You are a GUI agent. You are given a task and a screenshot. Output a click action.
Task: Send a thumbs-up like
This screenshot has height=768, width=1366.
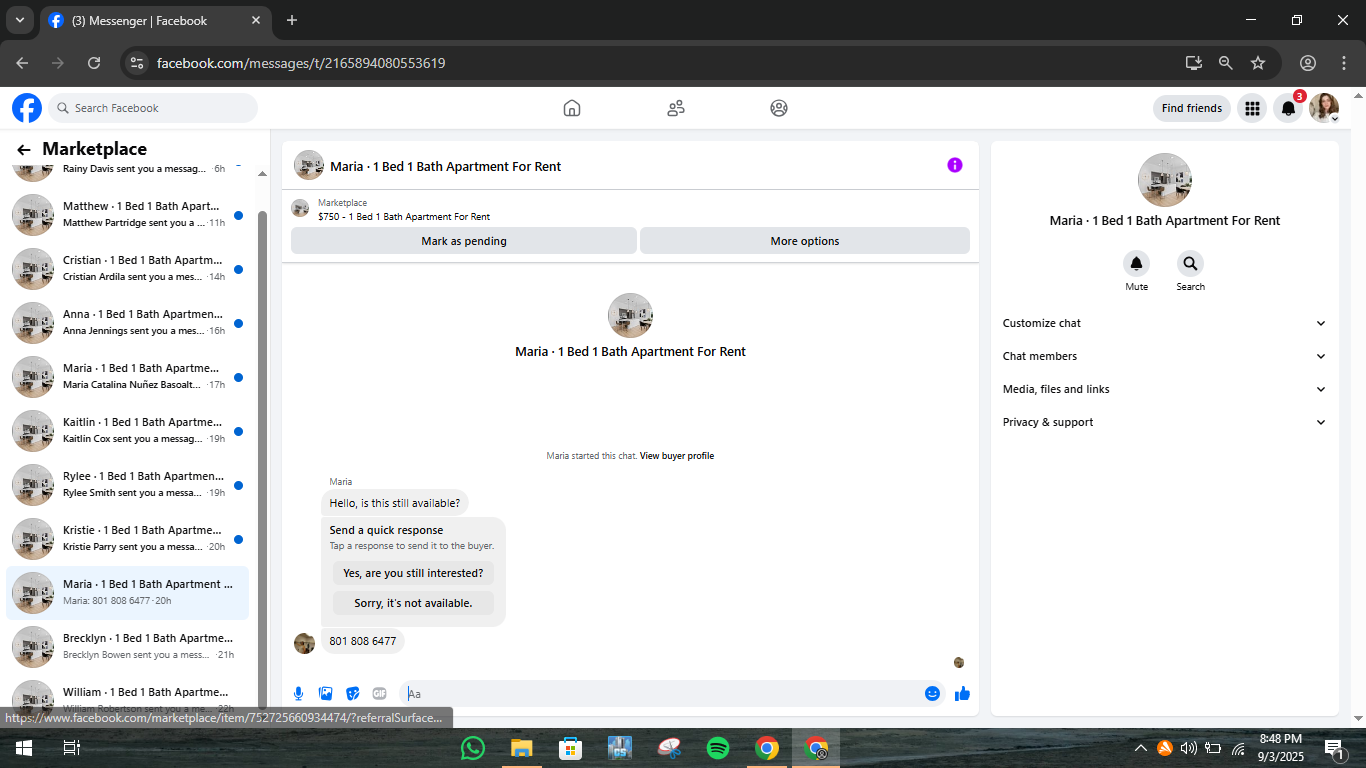962,693
